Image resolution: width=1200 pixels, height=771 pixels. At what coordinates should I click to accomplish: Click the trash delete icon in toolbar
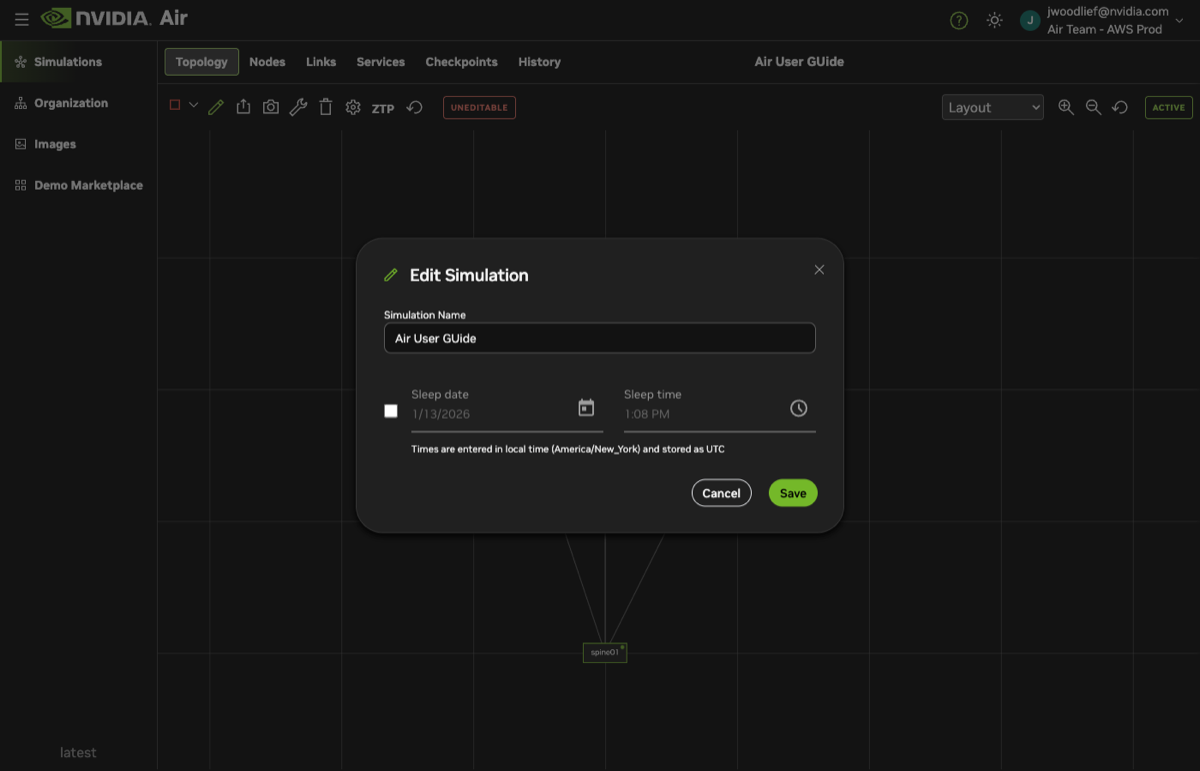326,108
